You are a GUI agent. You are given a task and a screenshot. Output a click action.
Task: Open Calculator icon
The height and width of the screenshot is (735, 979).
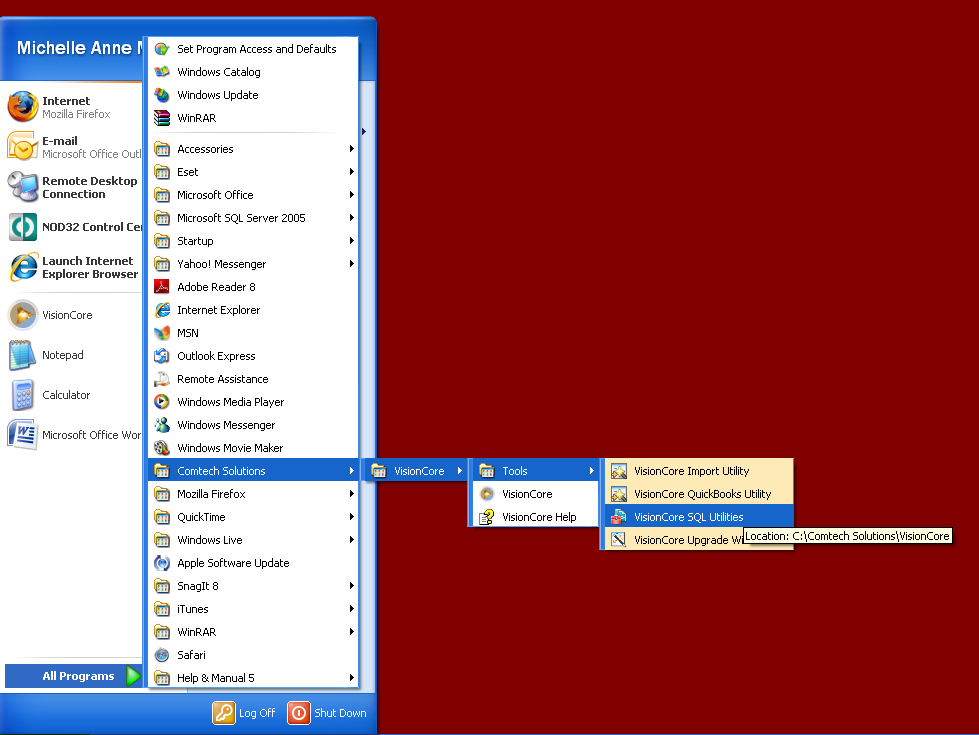22,395
